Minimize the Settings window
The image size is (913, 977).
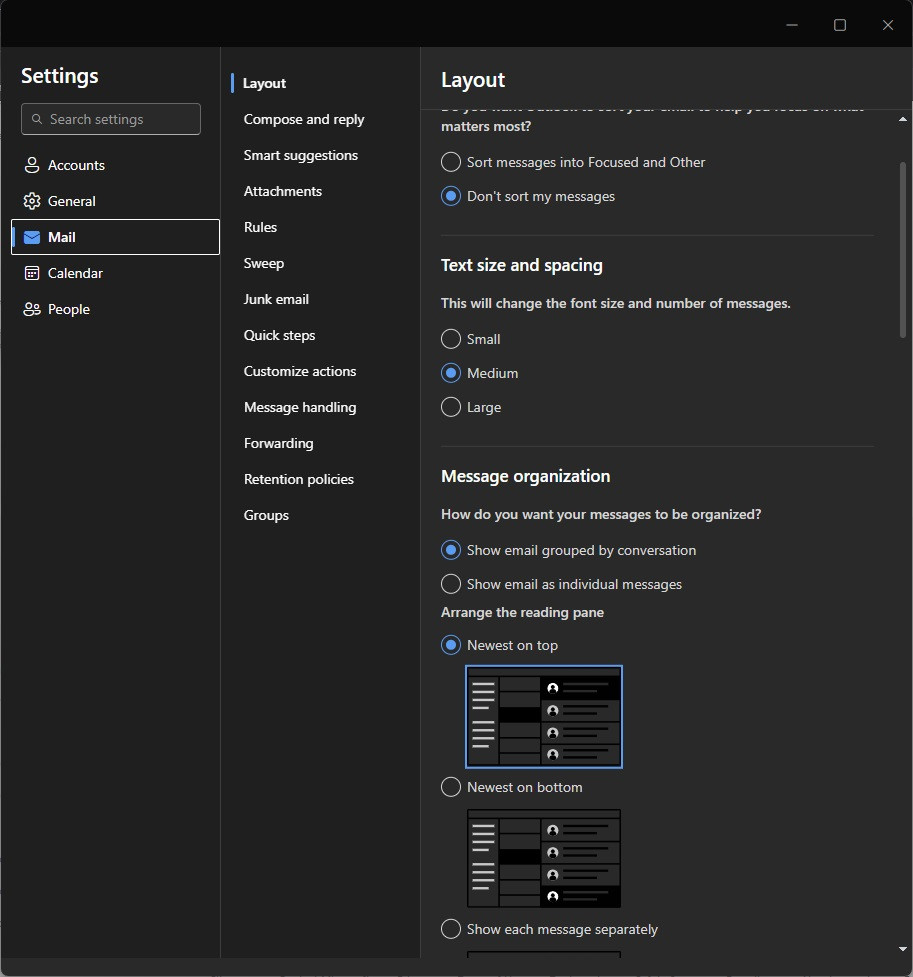[x=792, y=25]
